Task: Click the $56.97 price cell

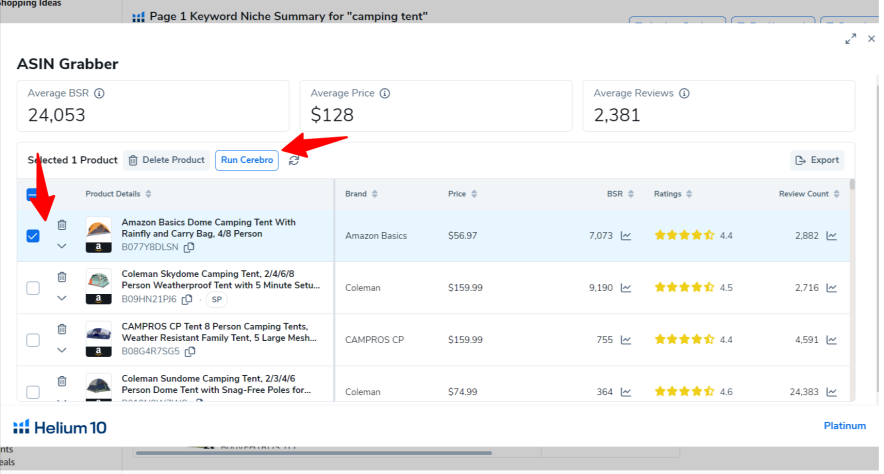Action: pyautogui.click(x=462, y=236)
